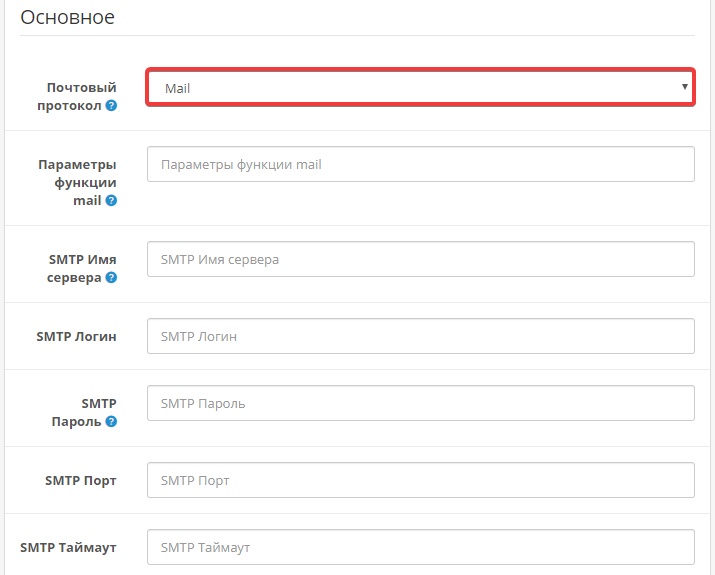The width and height of the screenshot is (715, 575).
Task: Click help icon beside SMTP Пароль label
Action: [111, 422]
